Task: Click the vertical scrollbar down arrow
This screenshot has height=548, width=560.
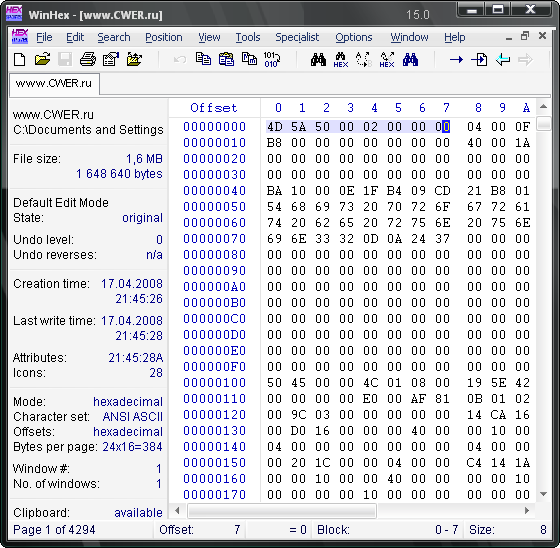Action: (x=544, y=494)
